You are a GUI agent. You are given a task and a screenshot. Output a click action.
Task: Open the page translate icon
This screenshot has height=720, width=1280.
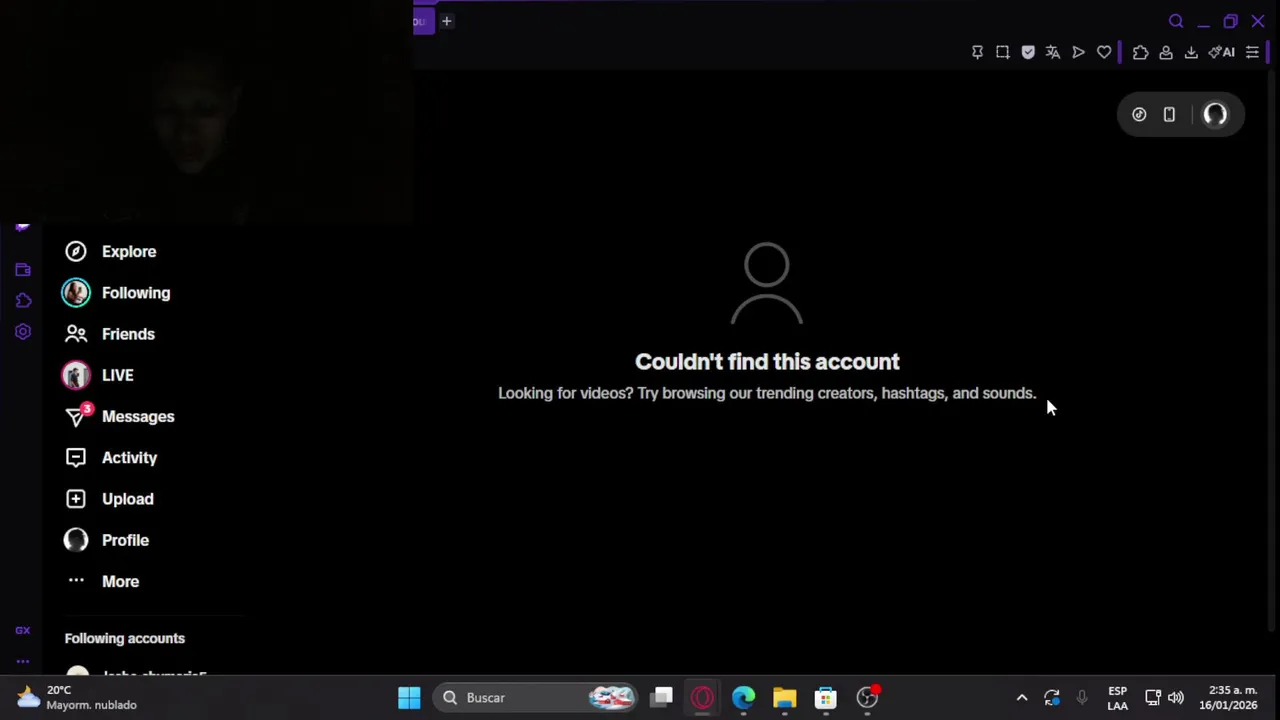[x=1053, y=52]
